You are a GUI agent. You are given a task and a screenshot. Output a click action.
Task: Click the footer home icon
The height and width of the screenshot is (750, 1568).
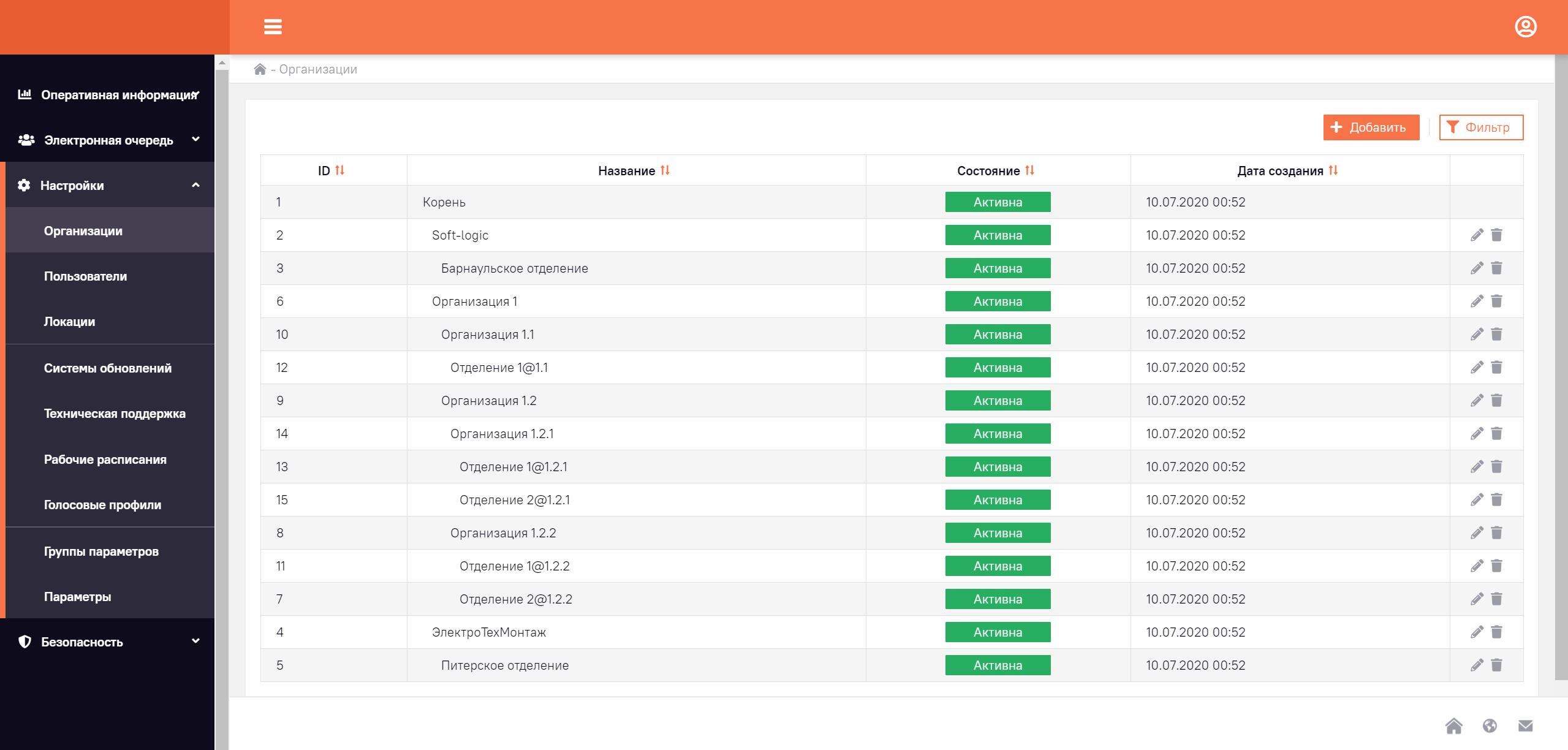1453,726
